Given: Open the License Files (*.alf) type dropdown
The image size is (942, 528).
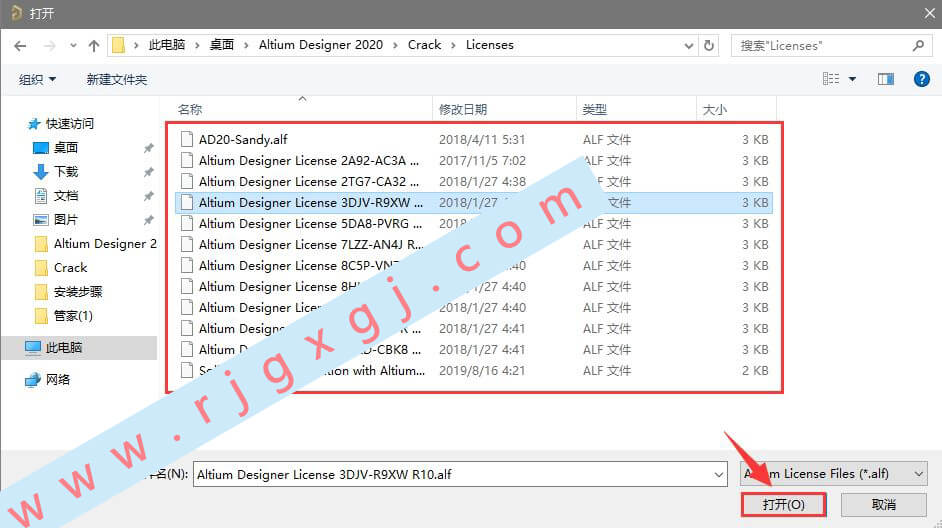Looking at the screenshot, I should [834, 474].
